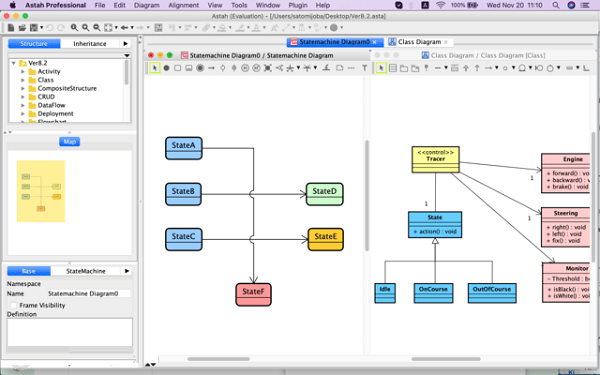This screenshot has width=600, height=375.
Task: Select the Class tool in class toolbar
Action: 393,68
